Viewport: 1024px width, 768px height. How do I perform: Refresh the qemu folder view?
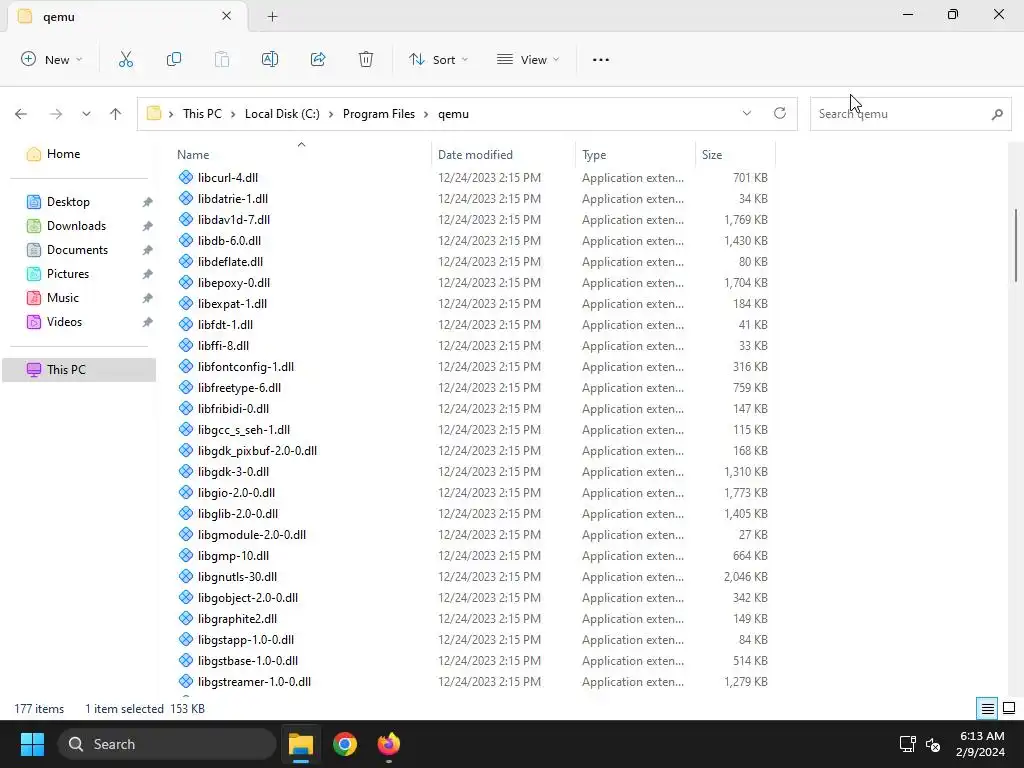click(x=780, y=113)
